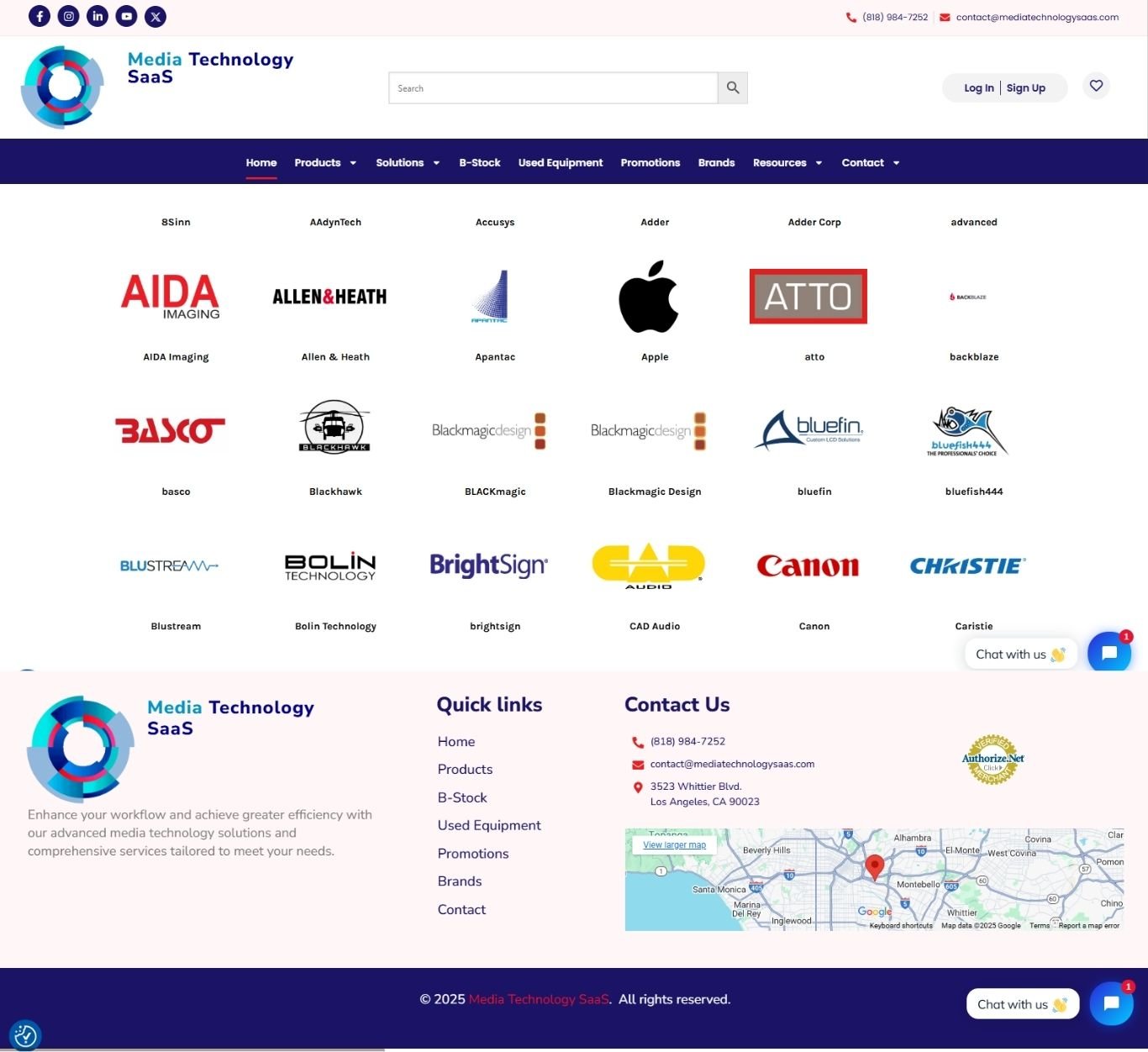Expand the Solutions menu dropdown arrow
The image size is (1148, 1052).
436,163
